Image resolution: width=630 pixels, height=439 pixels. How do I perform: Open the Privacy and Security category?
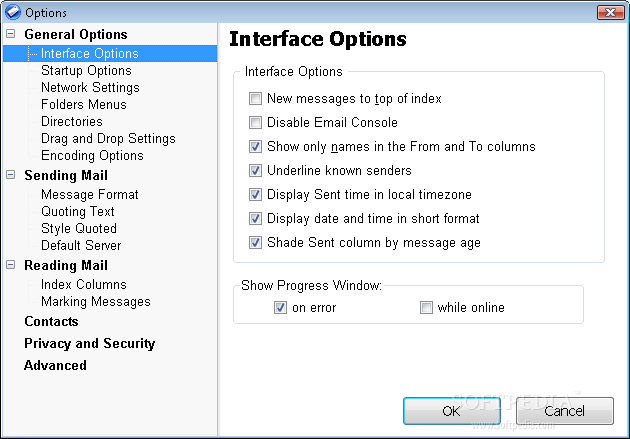90,343
